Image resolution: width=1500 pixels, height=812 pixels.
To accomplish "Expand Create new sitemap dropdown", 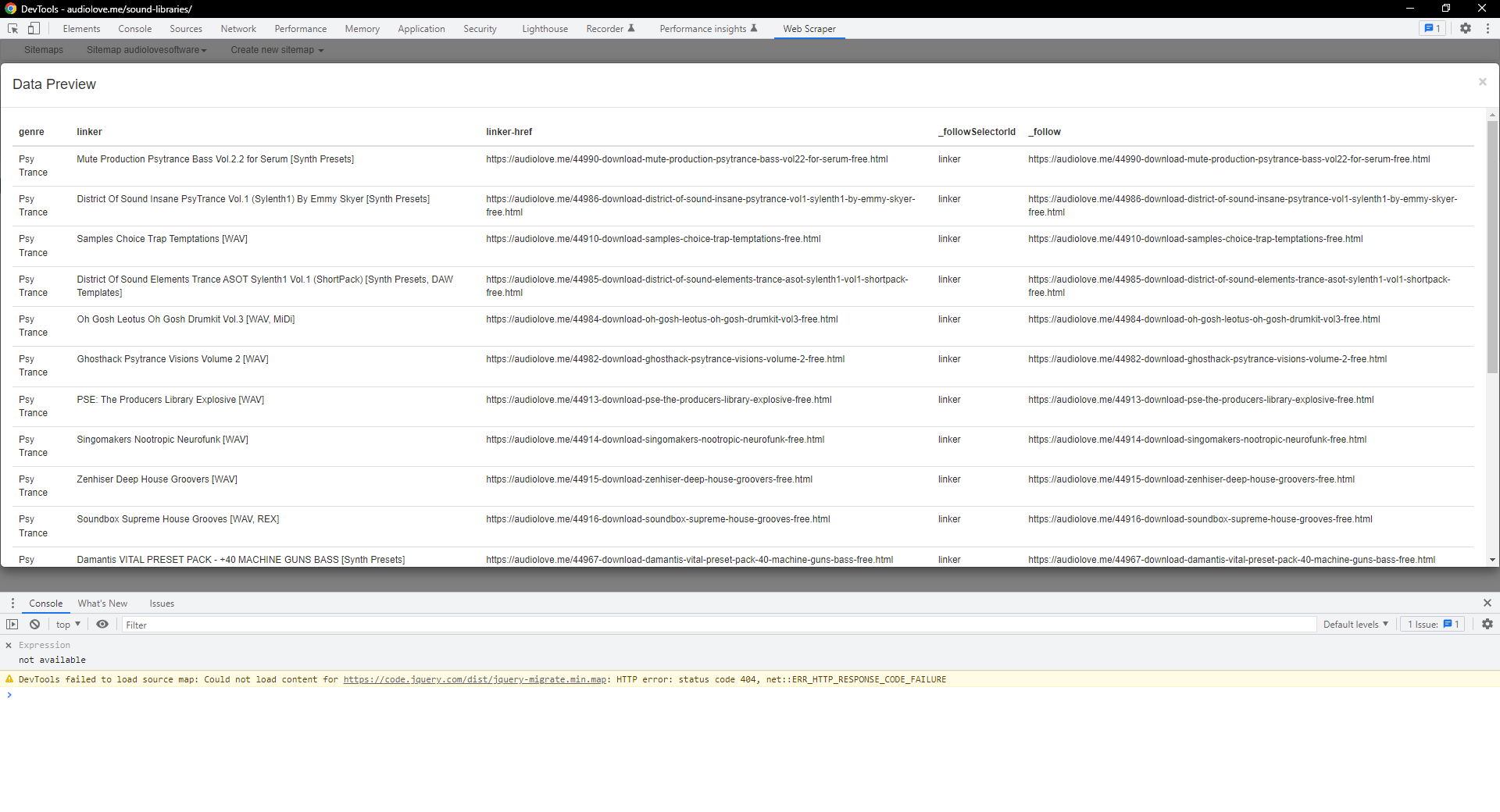I will click(277, 50).
